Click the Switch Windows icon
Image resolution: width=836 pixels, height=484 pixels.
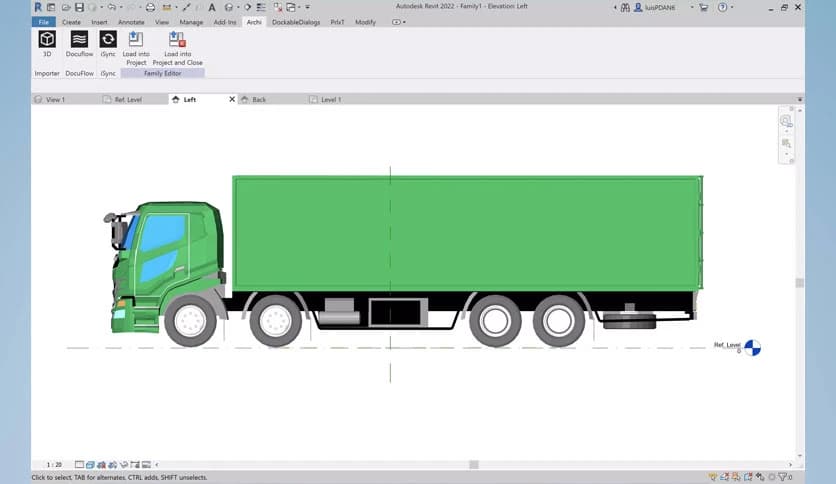pos(291,7)
